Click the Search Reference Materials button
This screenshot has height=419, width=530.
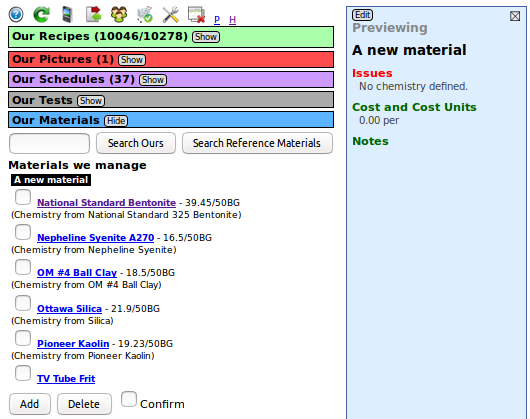pos(257,143)
